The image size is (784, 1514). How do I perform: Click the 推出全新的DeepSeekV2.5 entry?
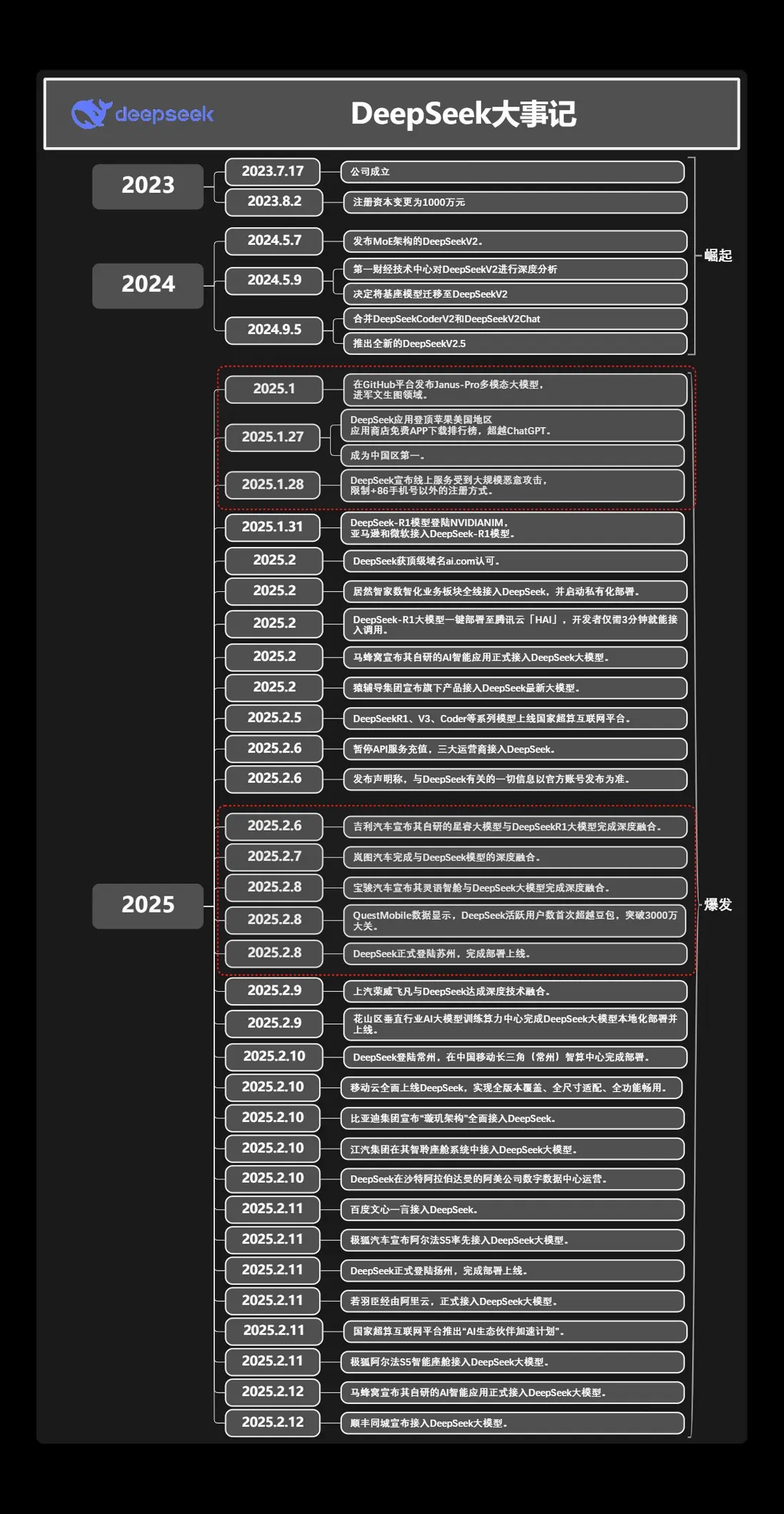[x=515, y=344]
